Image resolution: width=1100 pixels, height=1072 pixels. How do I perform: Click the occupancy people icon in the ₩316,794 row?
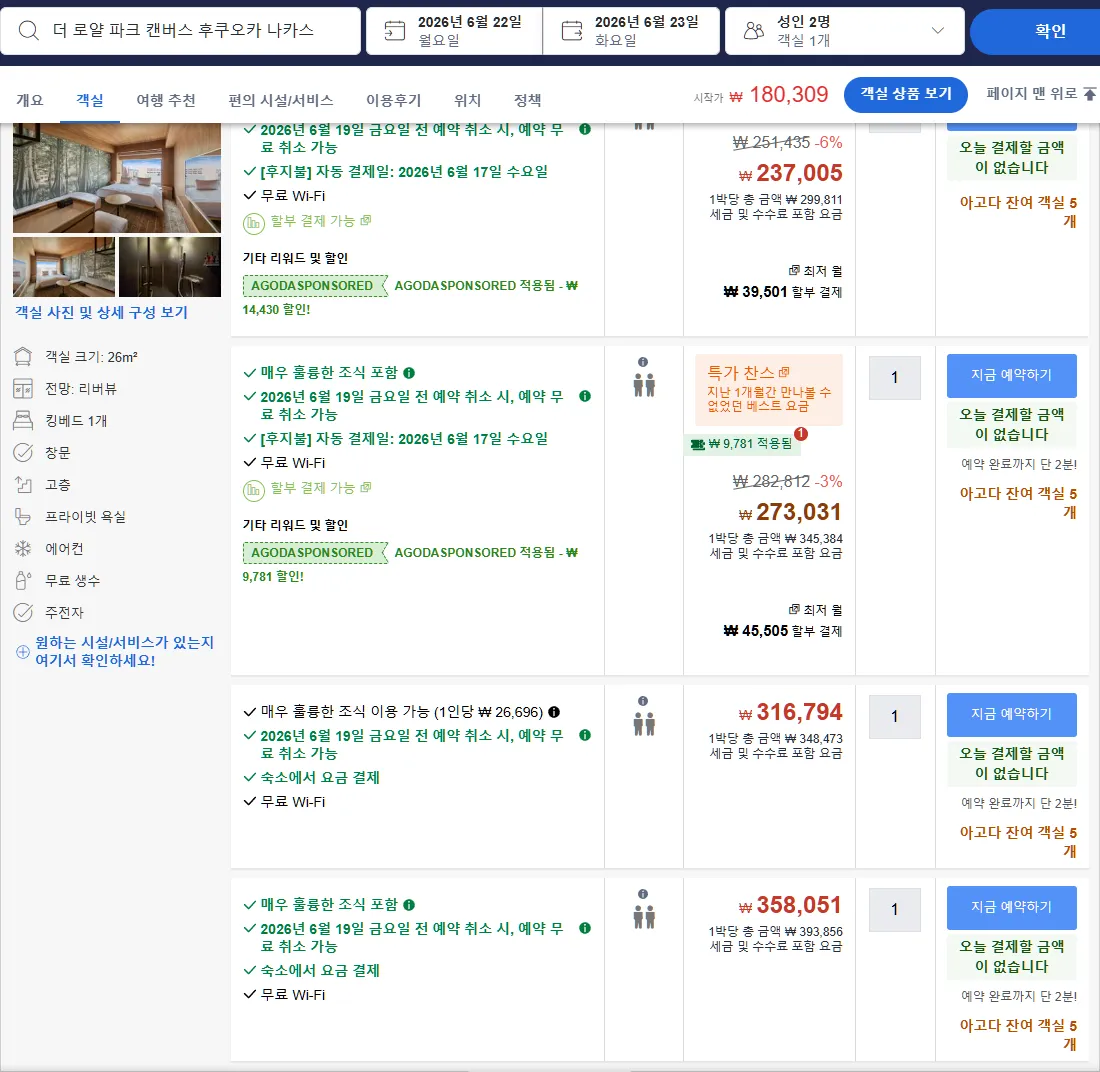[644, 724]
